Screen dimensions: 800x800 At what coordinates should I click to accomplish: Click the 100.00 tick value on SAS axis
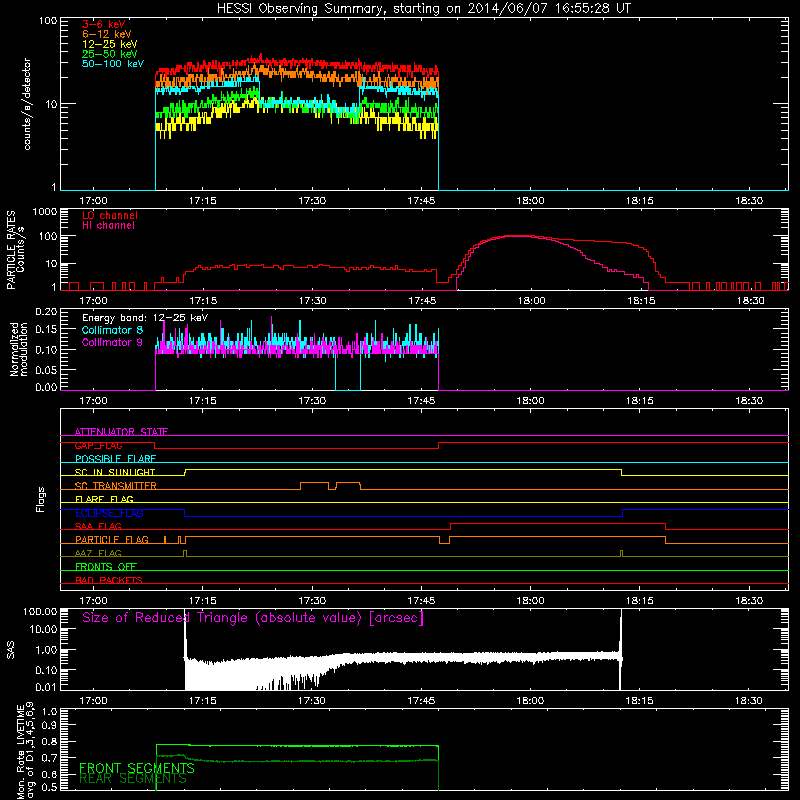40,611
